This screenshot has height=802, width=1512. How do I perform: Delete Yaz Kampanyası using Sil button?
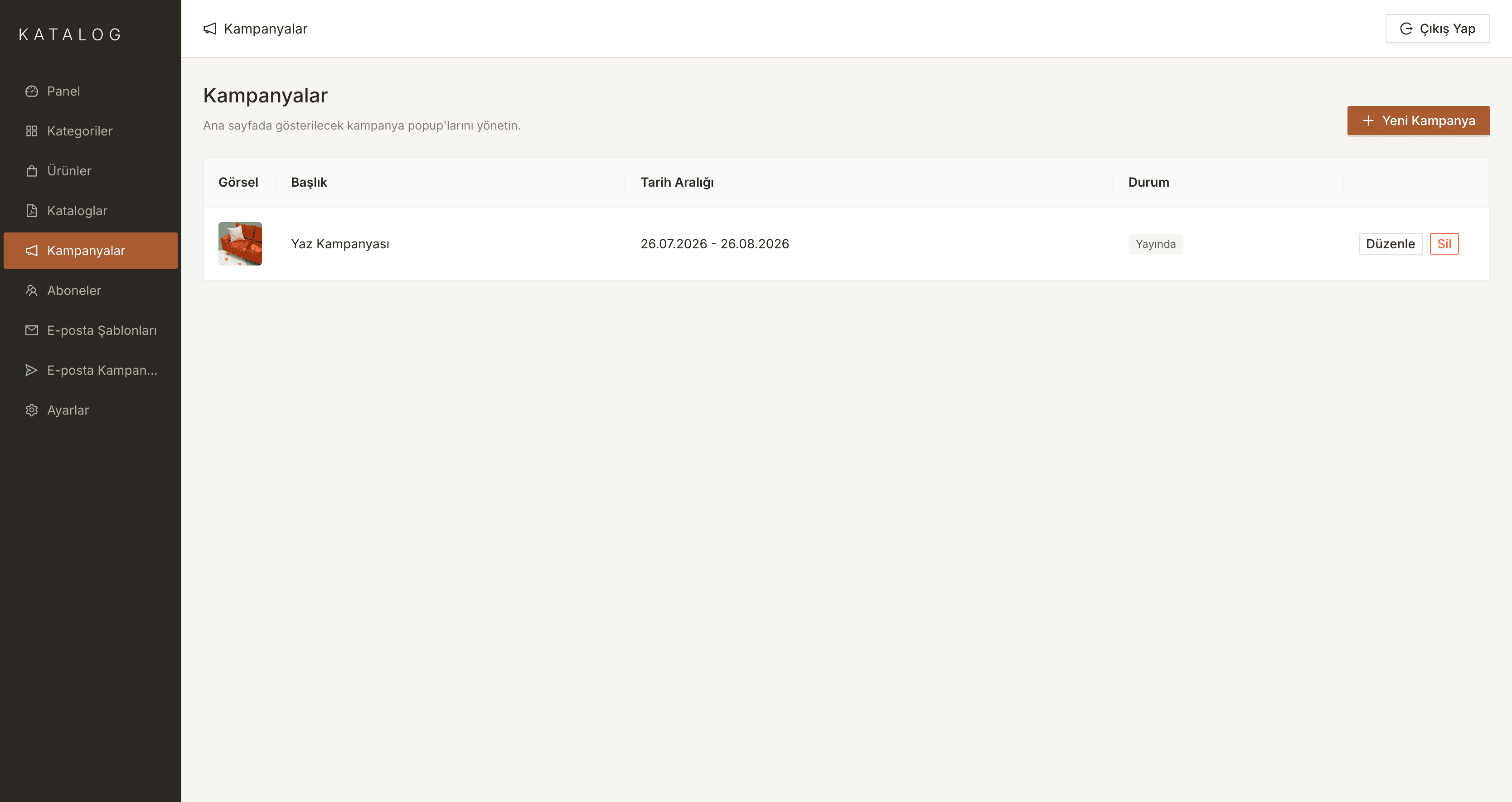(1444, 243)
